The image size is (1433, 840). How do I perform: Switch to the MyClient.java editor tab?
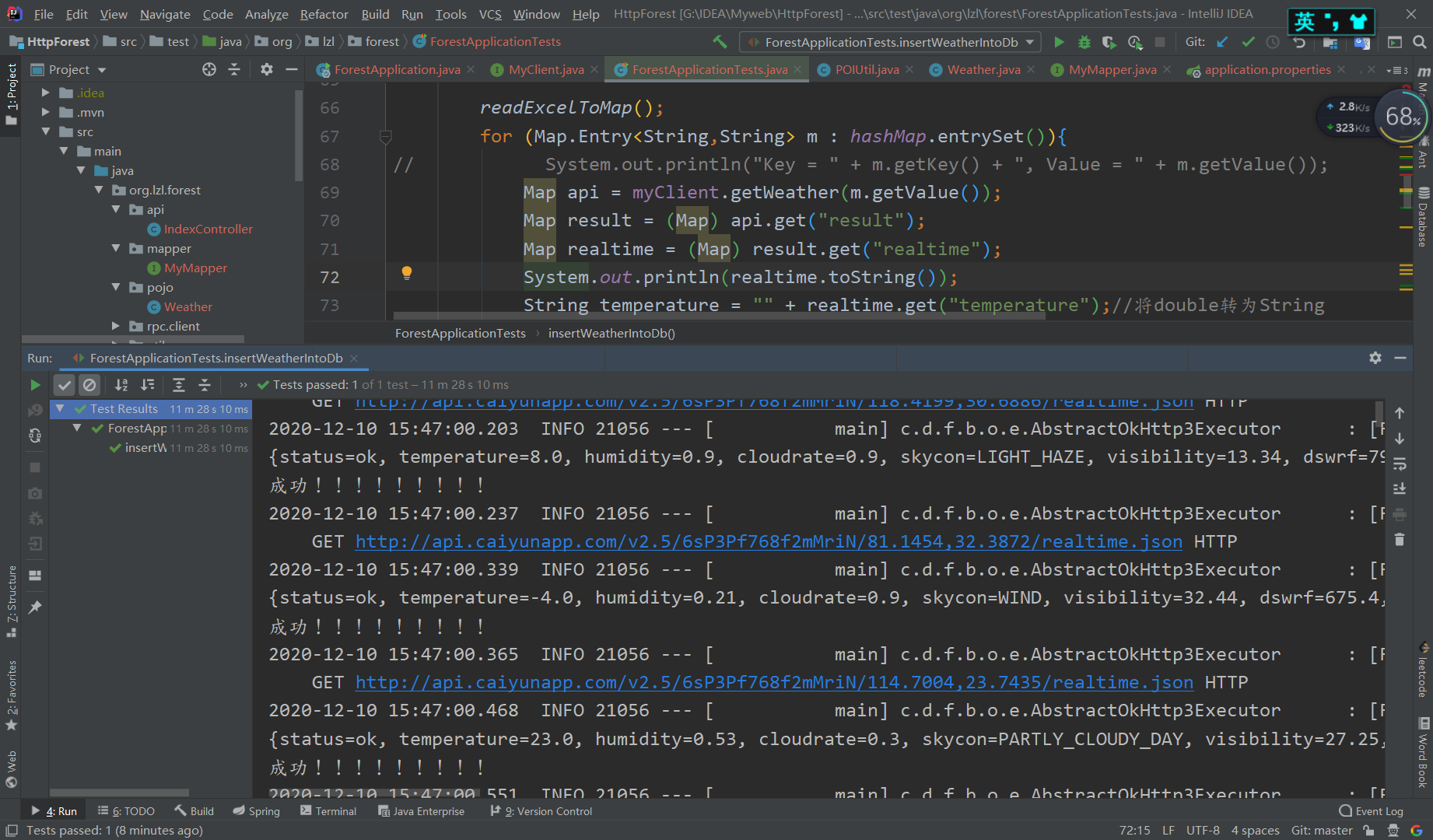(545, 69)
